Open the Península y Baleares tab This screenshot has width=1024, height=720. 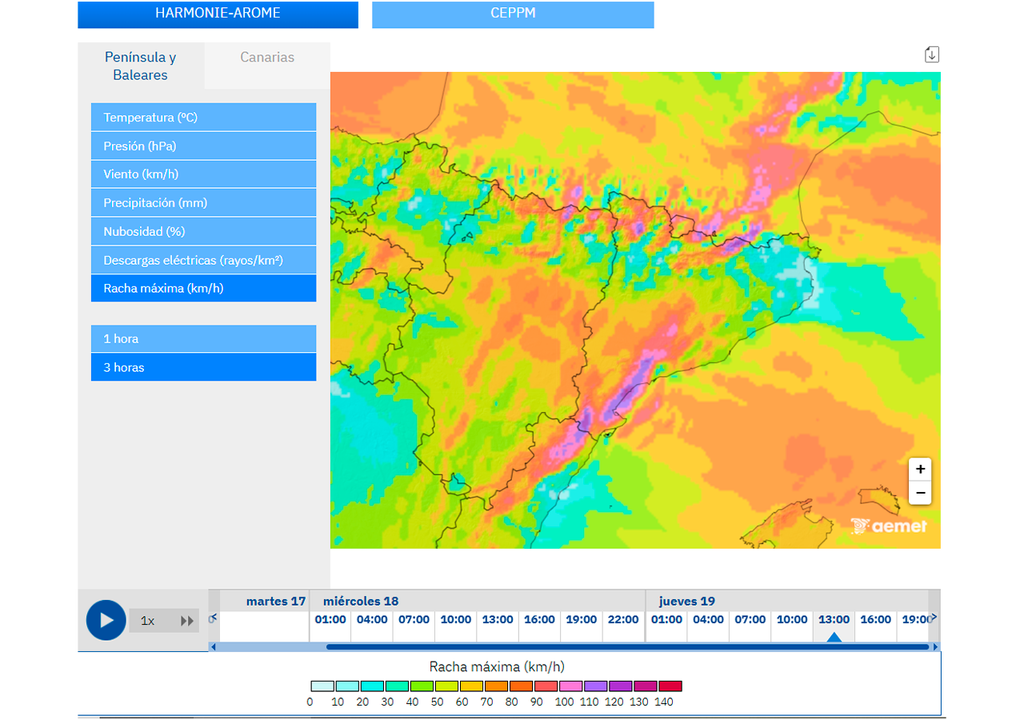pos(140,66)
